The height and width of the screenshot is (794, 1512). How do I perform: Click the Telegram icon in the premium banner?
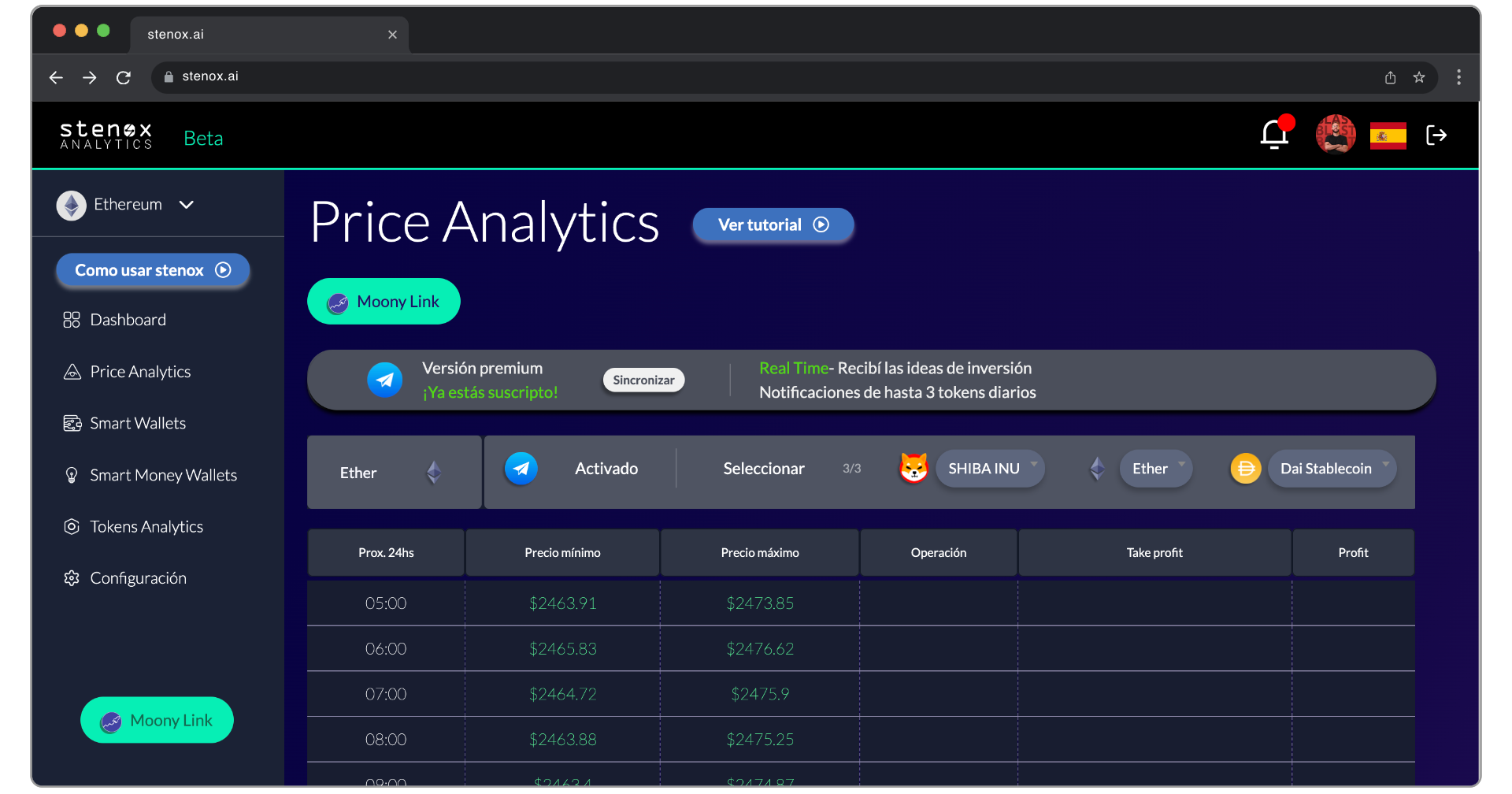click(x=385, y=379)
